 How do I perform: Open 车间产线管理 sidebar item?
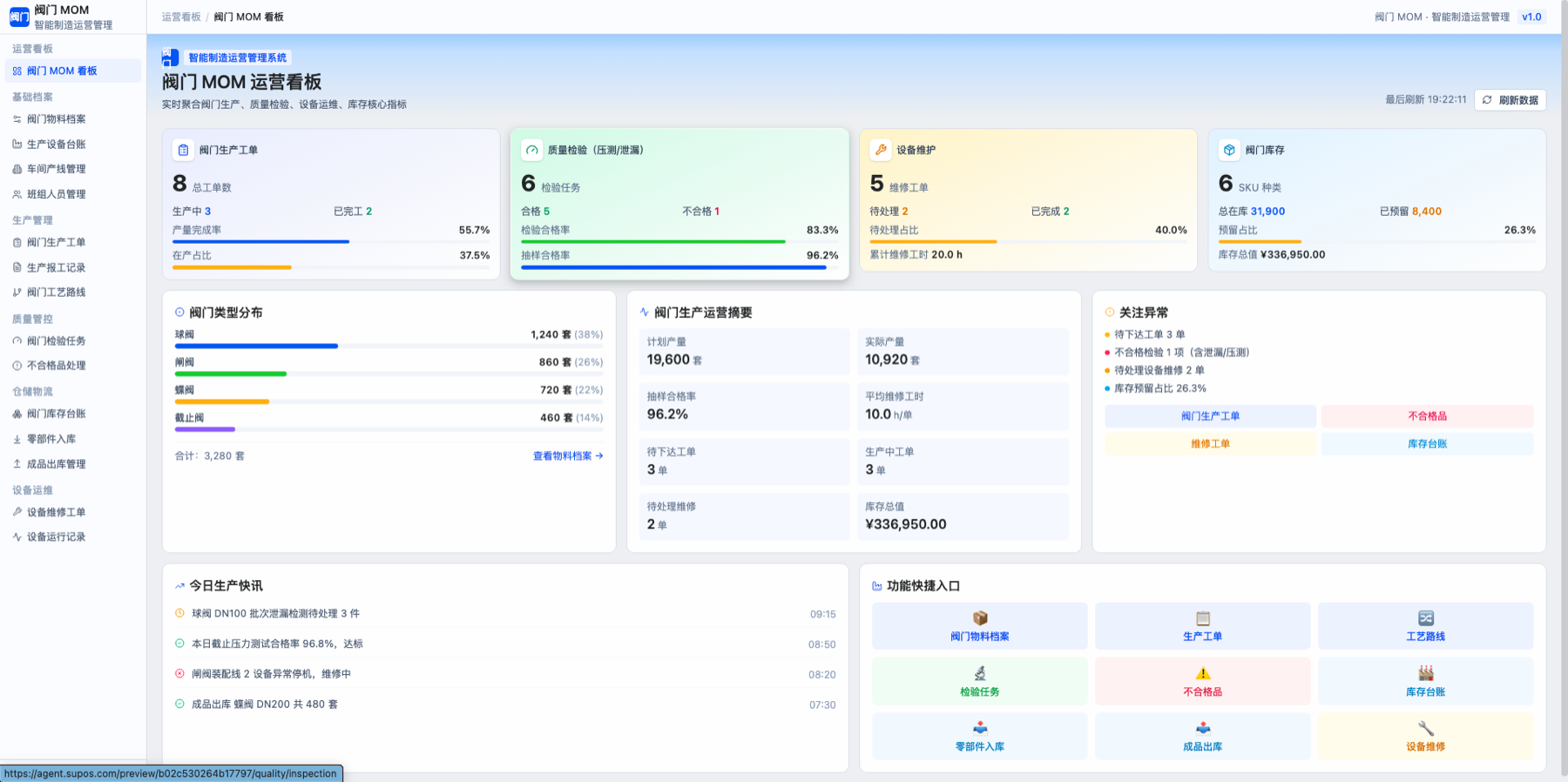[73, 169]
